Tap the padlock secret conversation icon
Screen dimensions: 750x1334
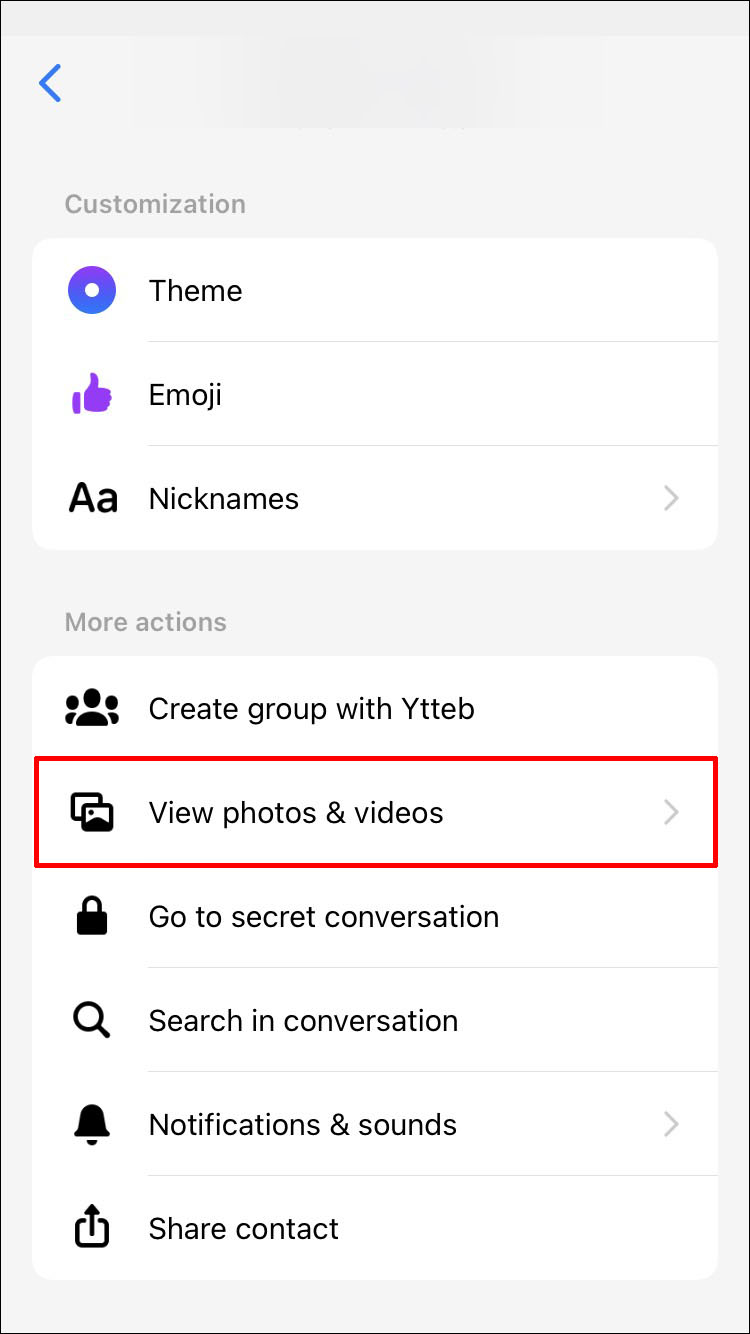(x=92, y=917)
